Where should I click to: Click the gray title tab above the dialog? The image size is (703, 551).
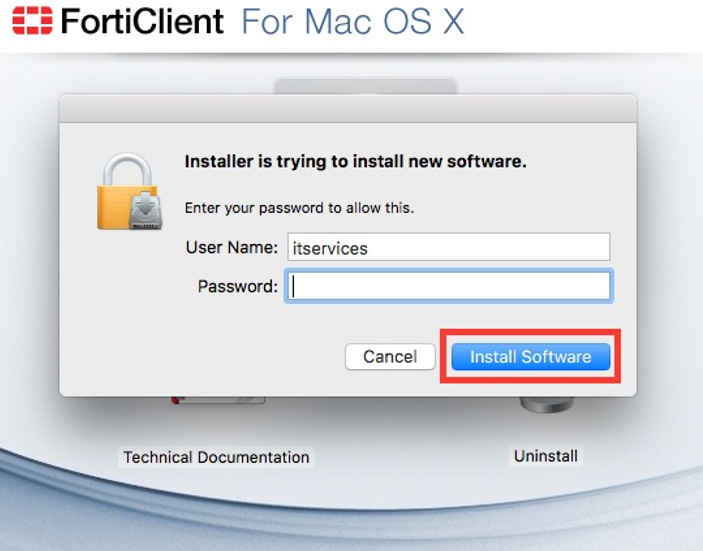click(365, 86)
